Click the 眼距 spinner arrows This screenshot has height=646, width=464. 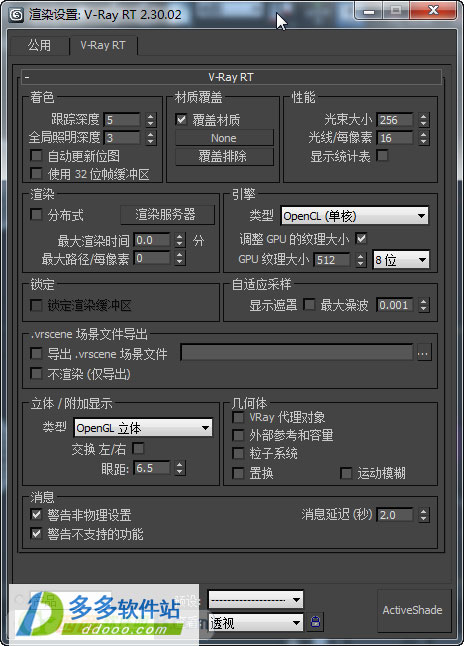tap(180, 468)
